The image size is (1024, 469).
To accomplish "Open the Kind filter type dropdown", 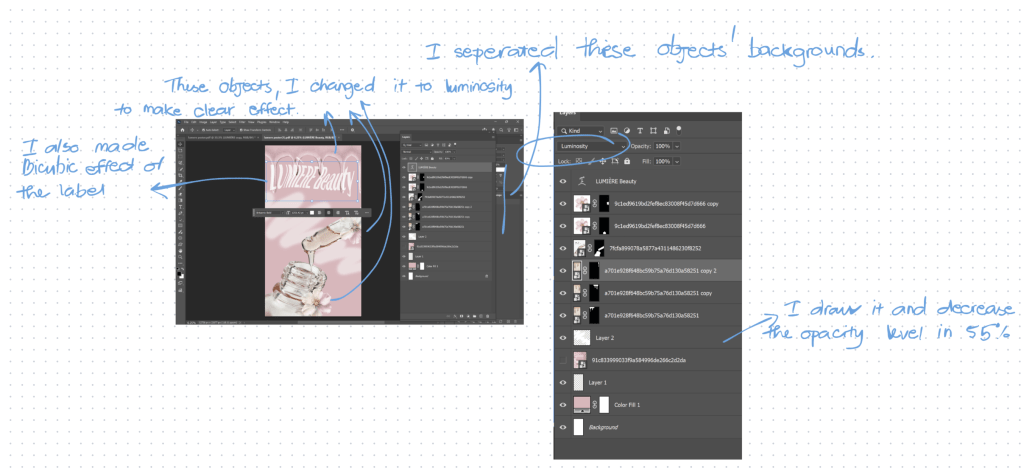I will click(x=580, y=130).
